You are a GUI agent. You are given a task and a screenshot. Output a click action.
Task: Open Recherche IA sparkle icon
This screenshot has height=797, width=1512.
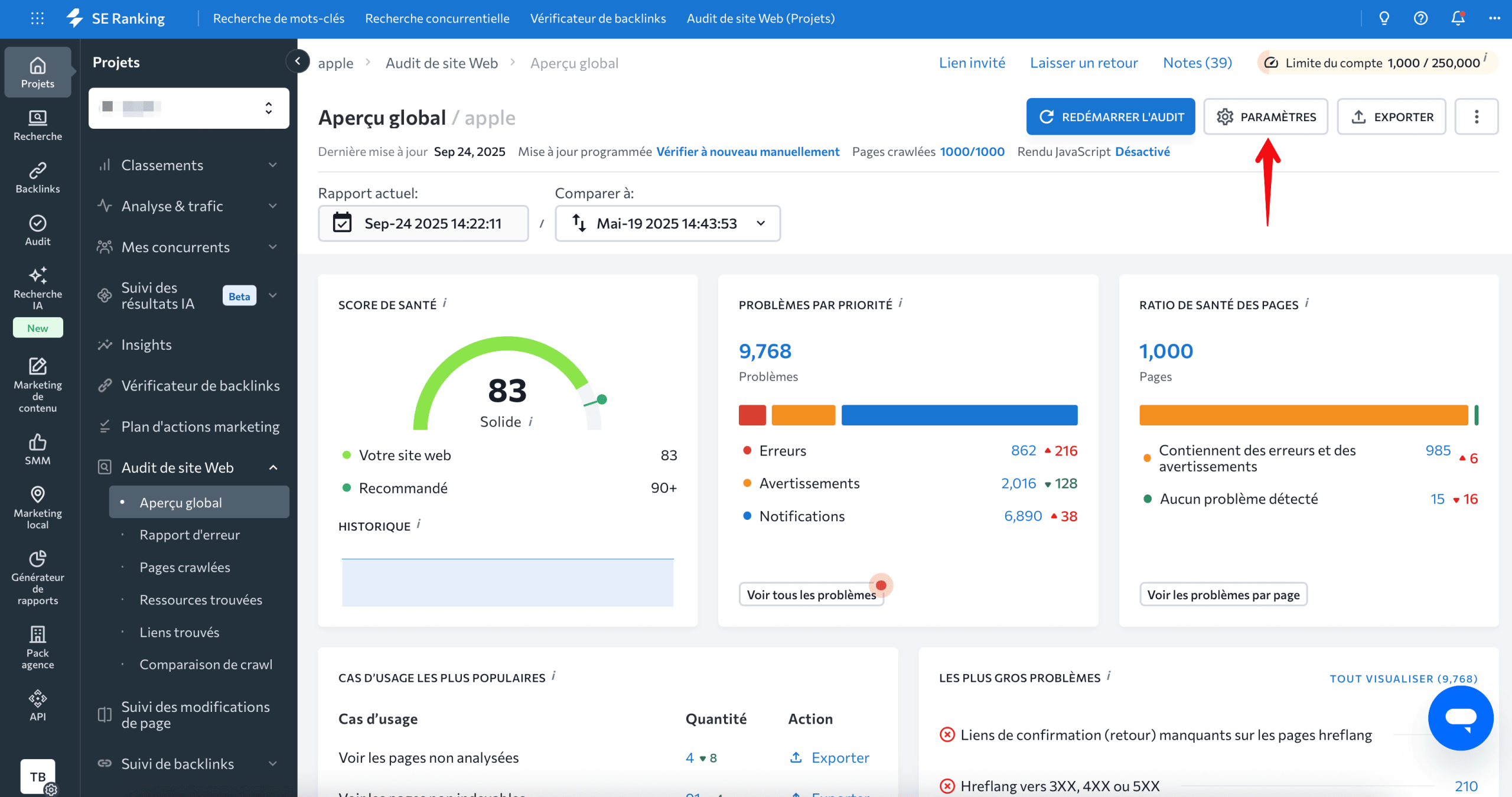[37, 276]
